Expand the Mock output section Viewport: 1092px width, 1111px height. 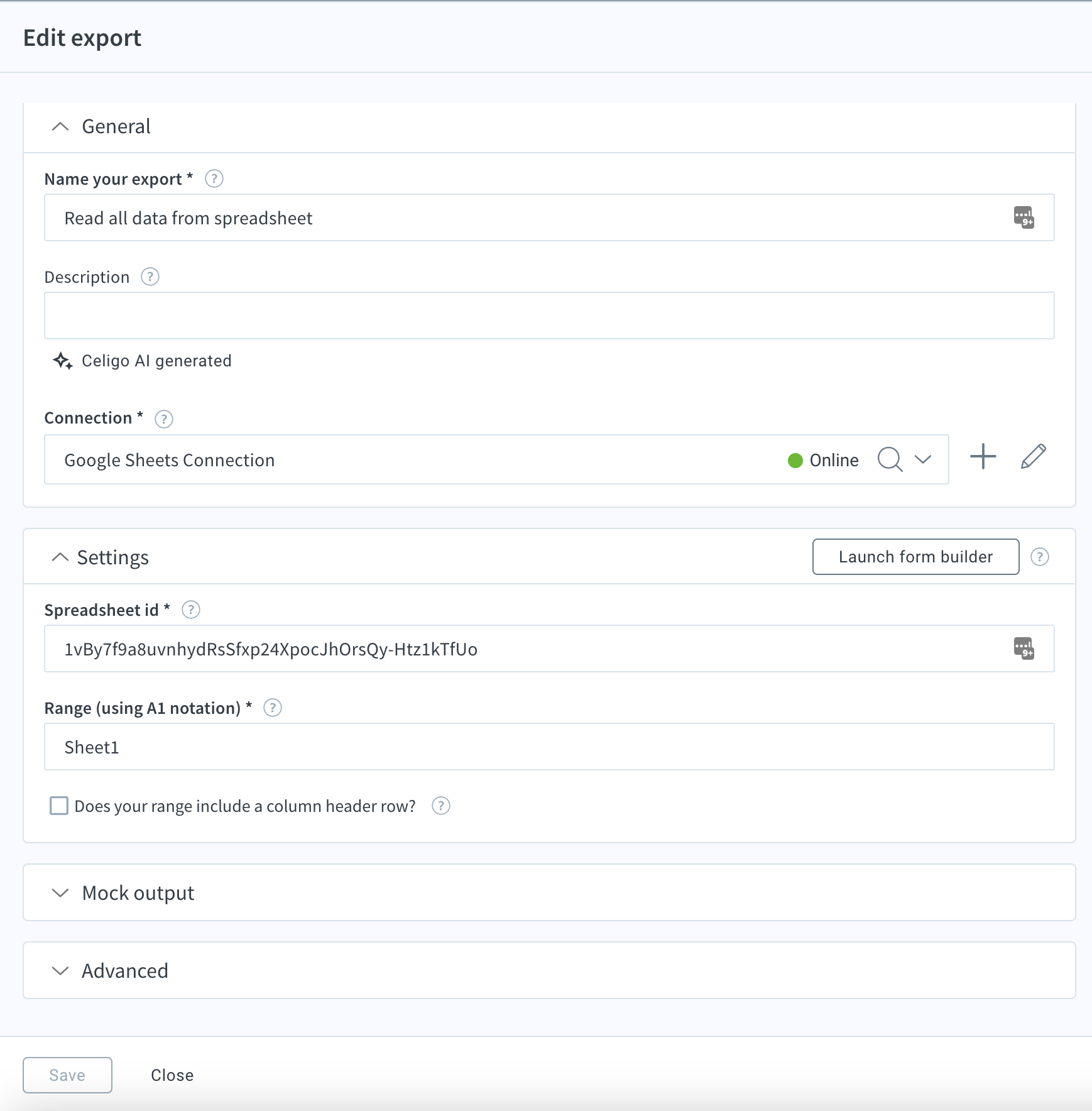[x=60, y=892]
